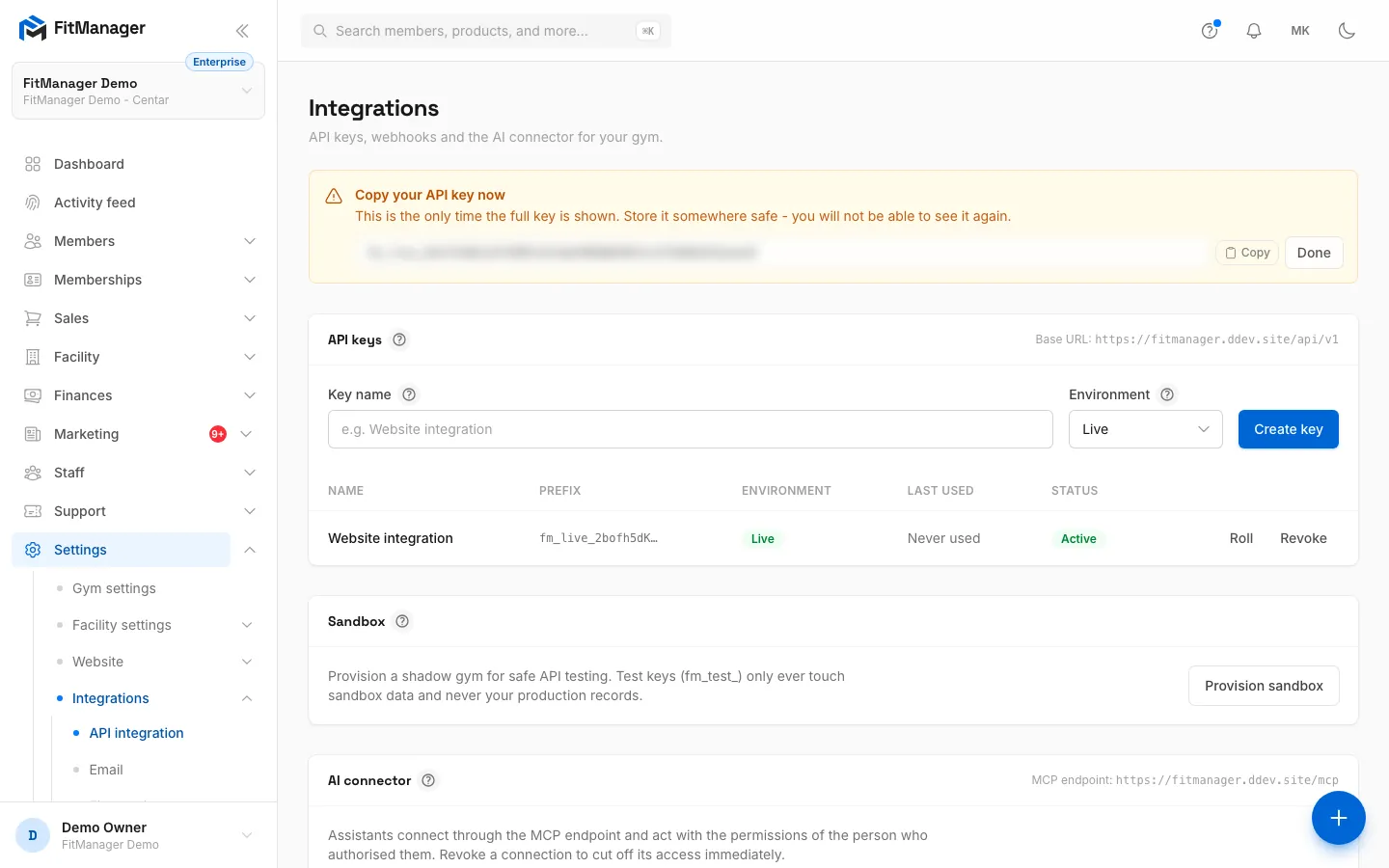Revoke the Website integration key

pos(1303,538)
